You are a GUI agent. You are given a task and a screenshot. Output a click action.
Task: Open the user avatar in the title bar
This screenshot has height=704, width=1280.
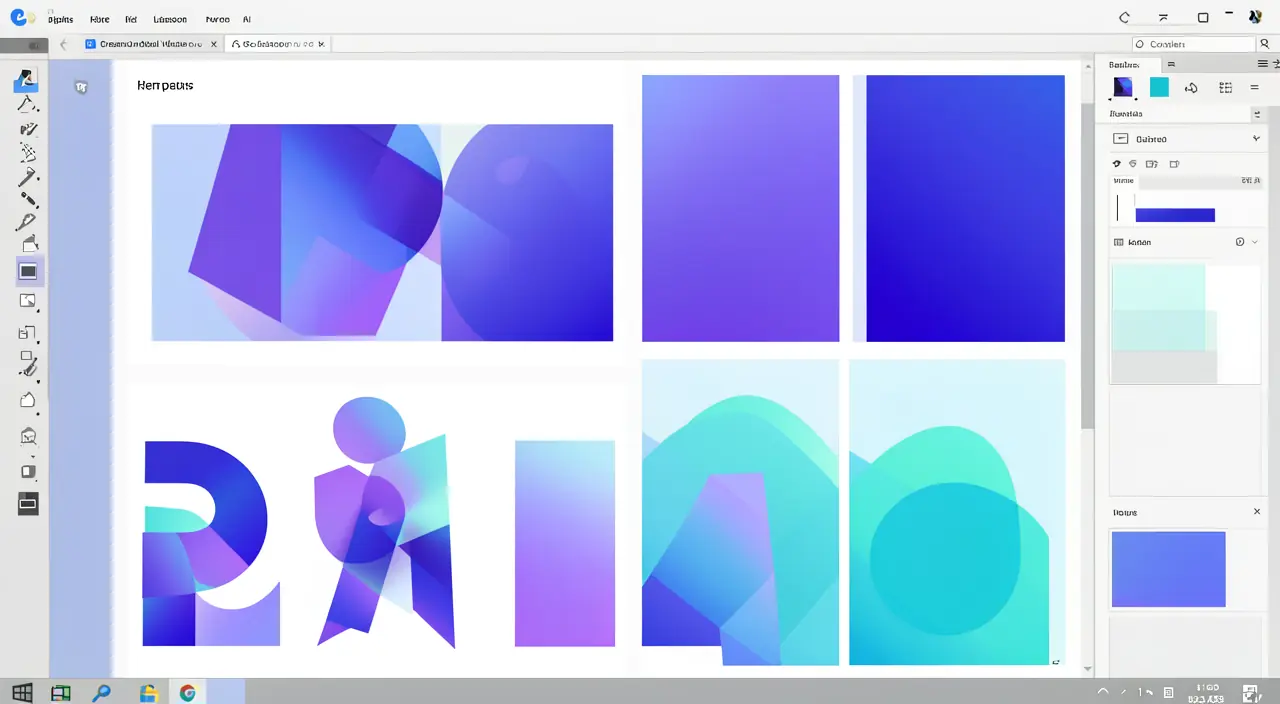click(1255, 17)
